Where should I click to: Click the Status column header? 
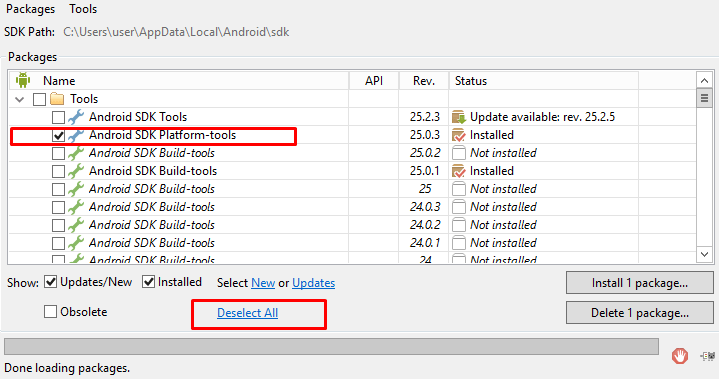543,81
